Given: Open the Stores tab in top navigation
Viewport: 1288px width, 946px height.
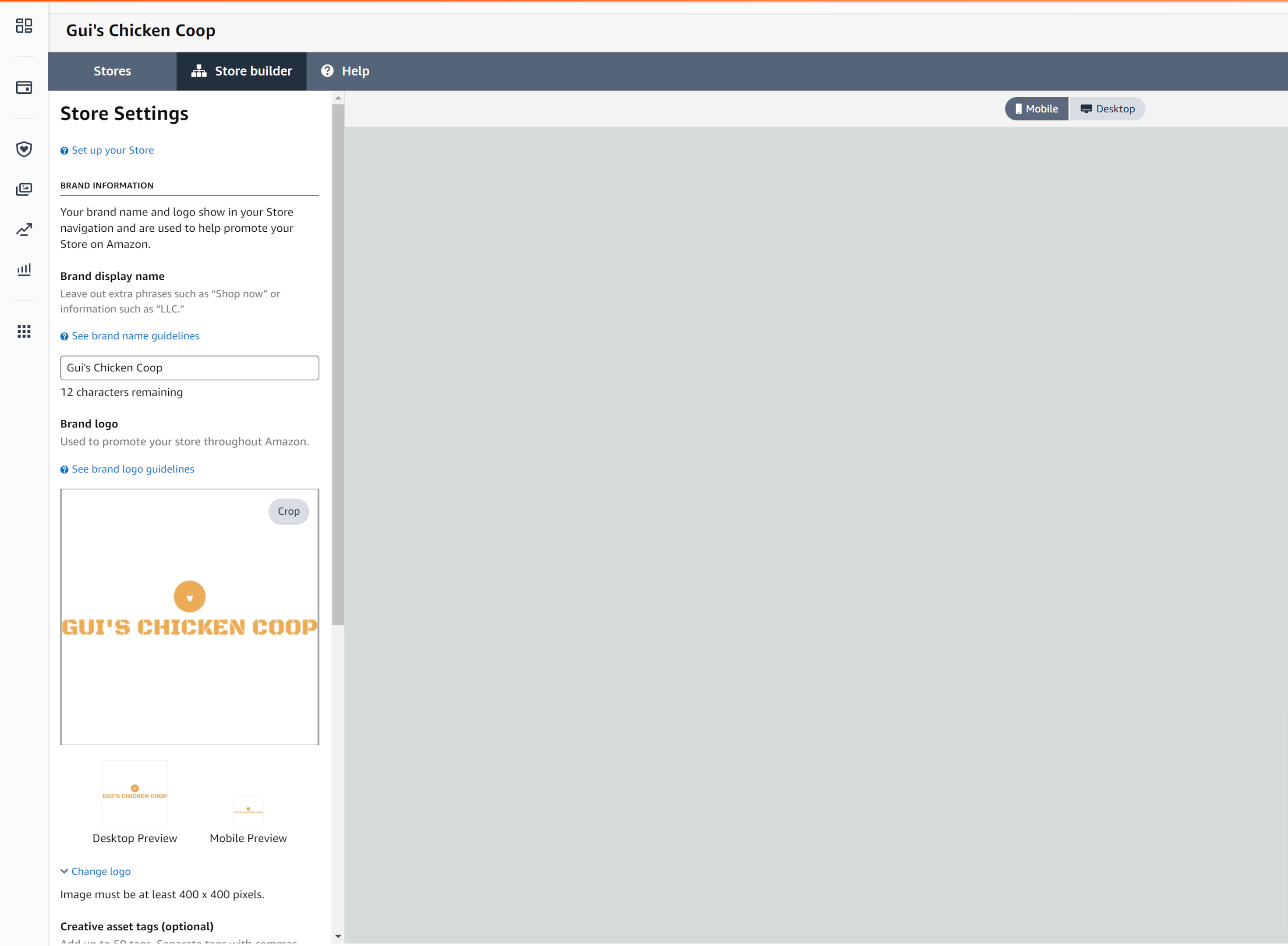Looking at the screenshot, I should pos(112,71).
